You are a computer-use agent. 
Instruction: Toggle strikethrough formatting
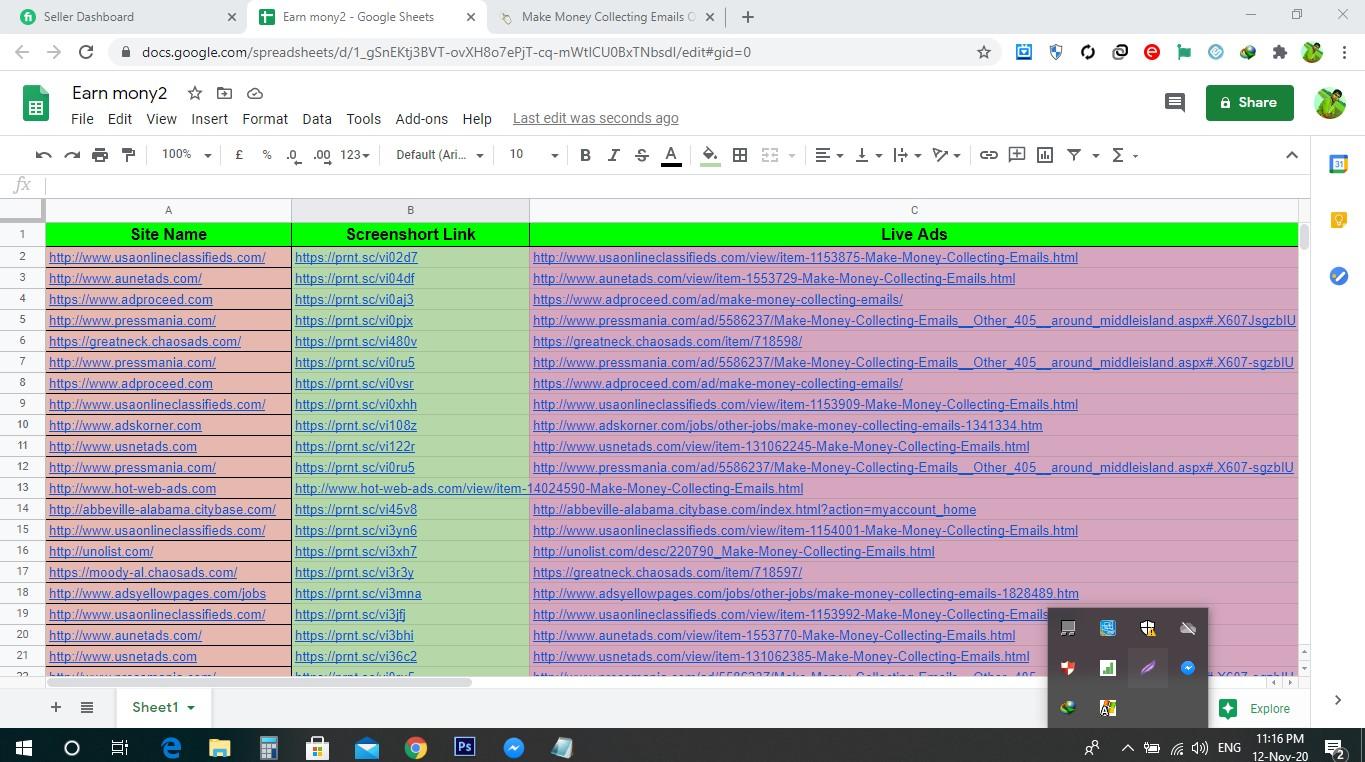point(641,155)
